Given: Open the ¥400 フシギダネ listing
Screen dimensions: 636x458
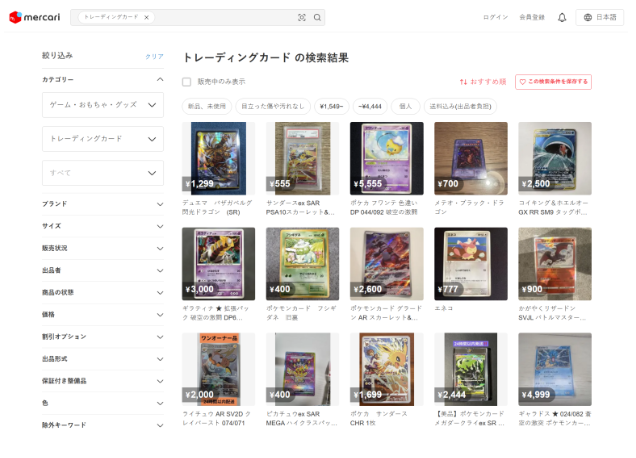Looking at the screenshot, I should (303, 264).
